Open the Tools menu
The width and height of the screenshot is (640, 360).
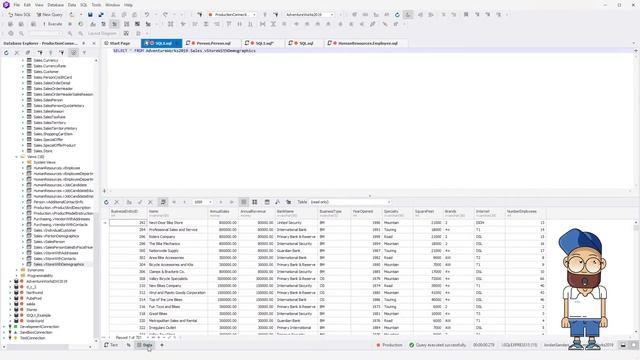pos(96,5)
